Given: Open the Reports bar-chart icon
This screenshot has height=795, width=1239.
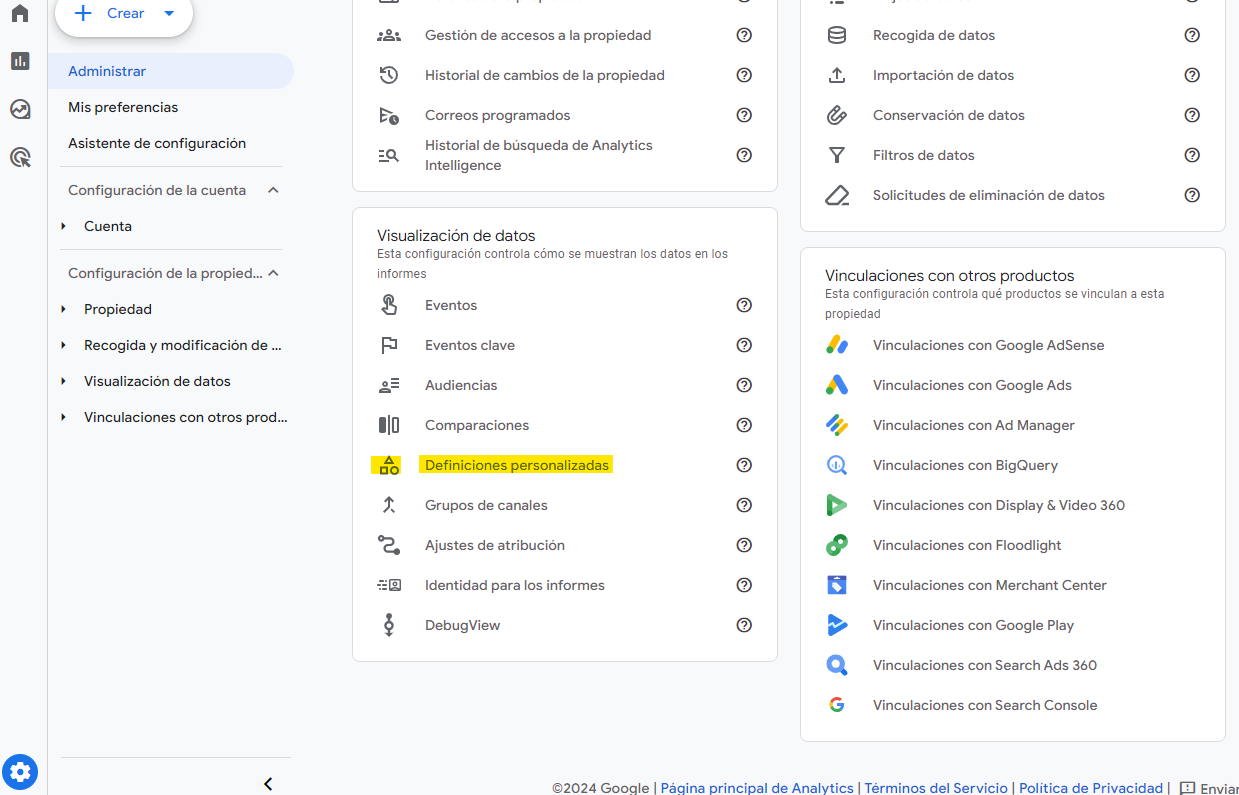Looking at the screenshot, I should coord(20,61).
